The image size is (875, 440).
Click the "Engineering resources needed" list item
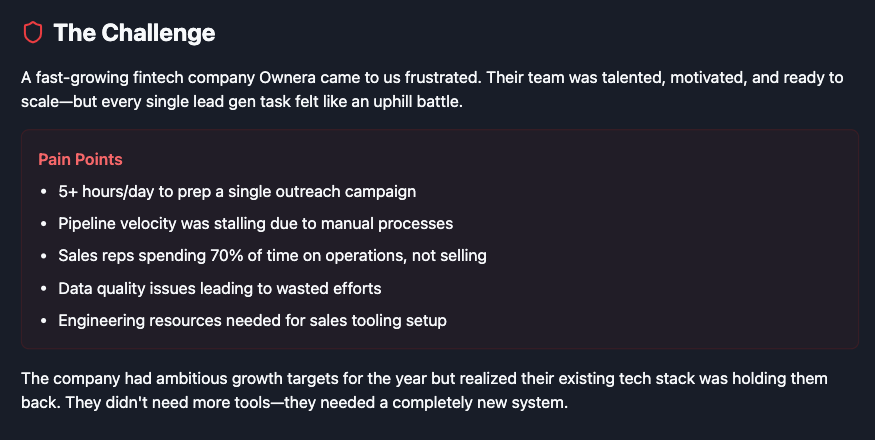tap(252, 320)
